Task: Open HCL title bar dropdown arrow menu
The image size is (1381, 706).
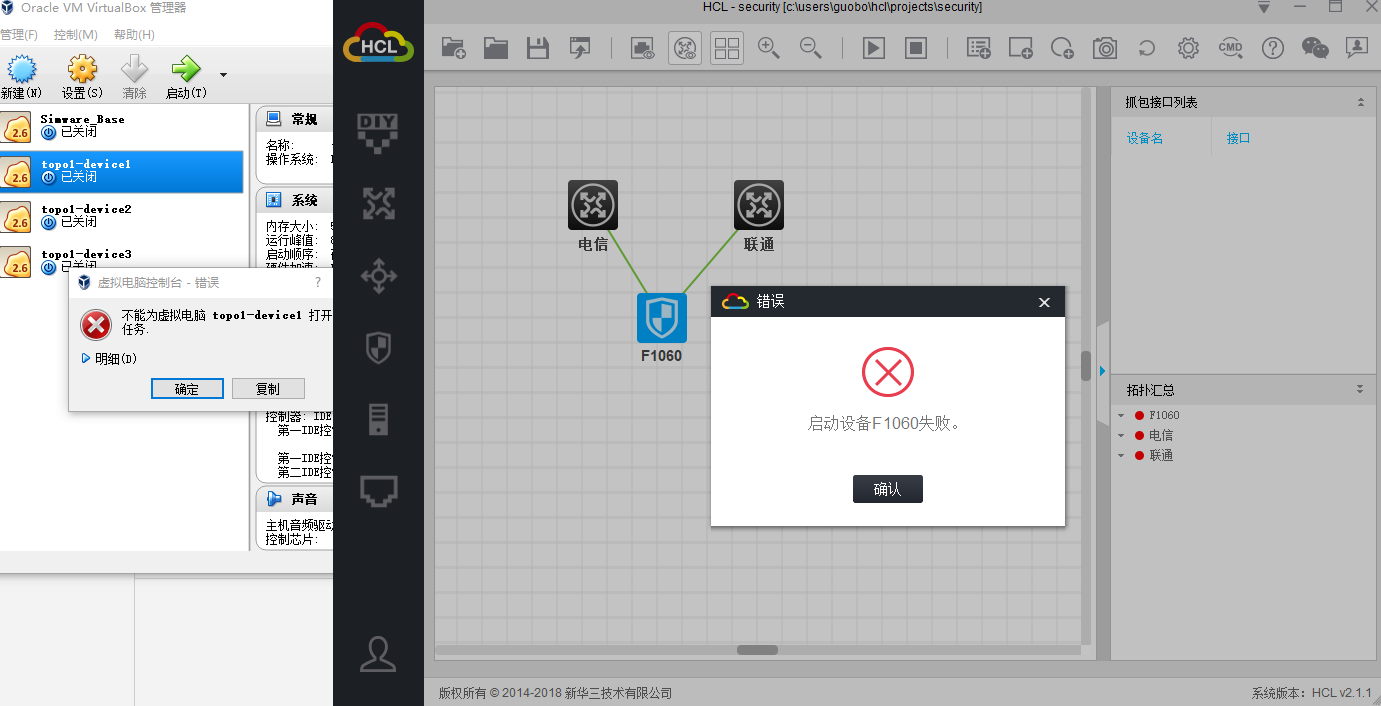Action: click(1264, 7)
